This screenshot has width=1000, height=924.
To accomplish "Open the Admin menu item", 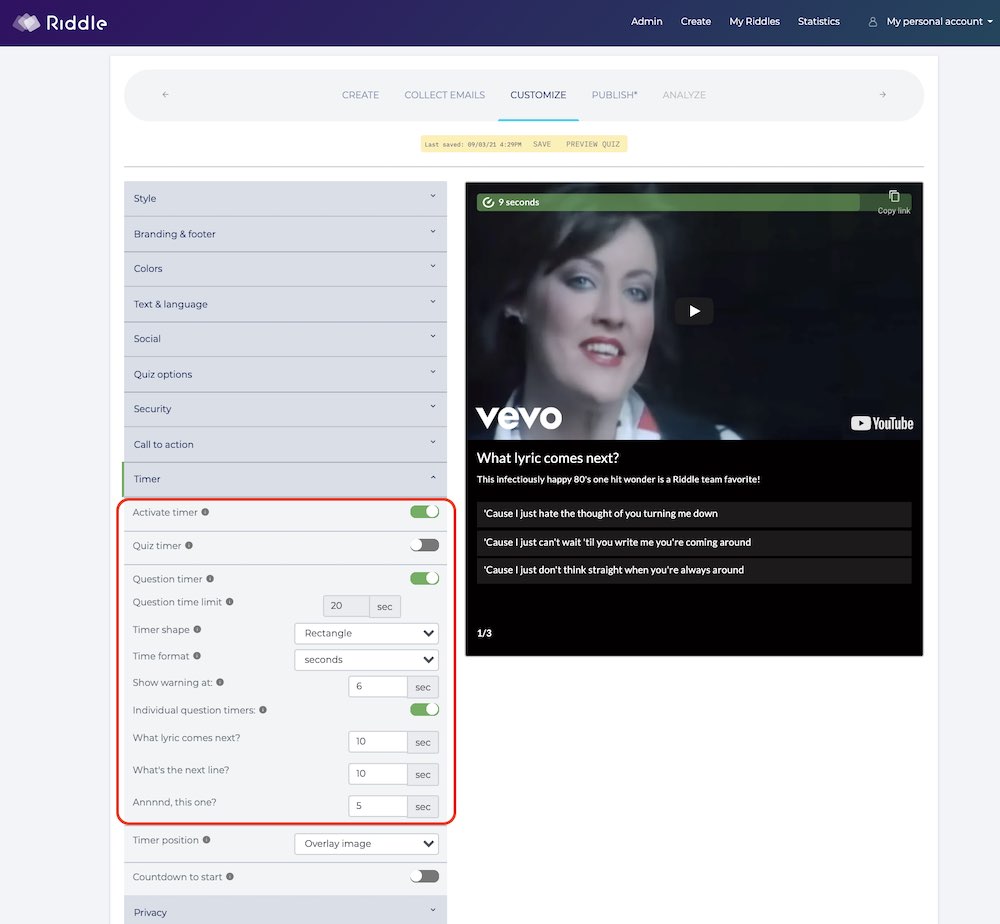I will pyautogui.click(x=647, y=22).
